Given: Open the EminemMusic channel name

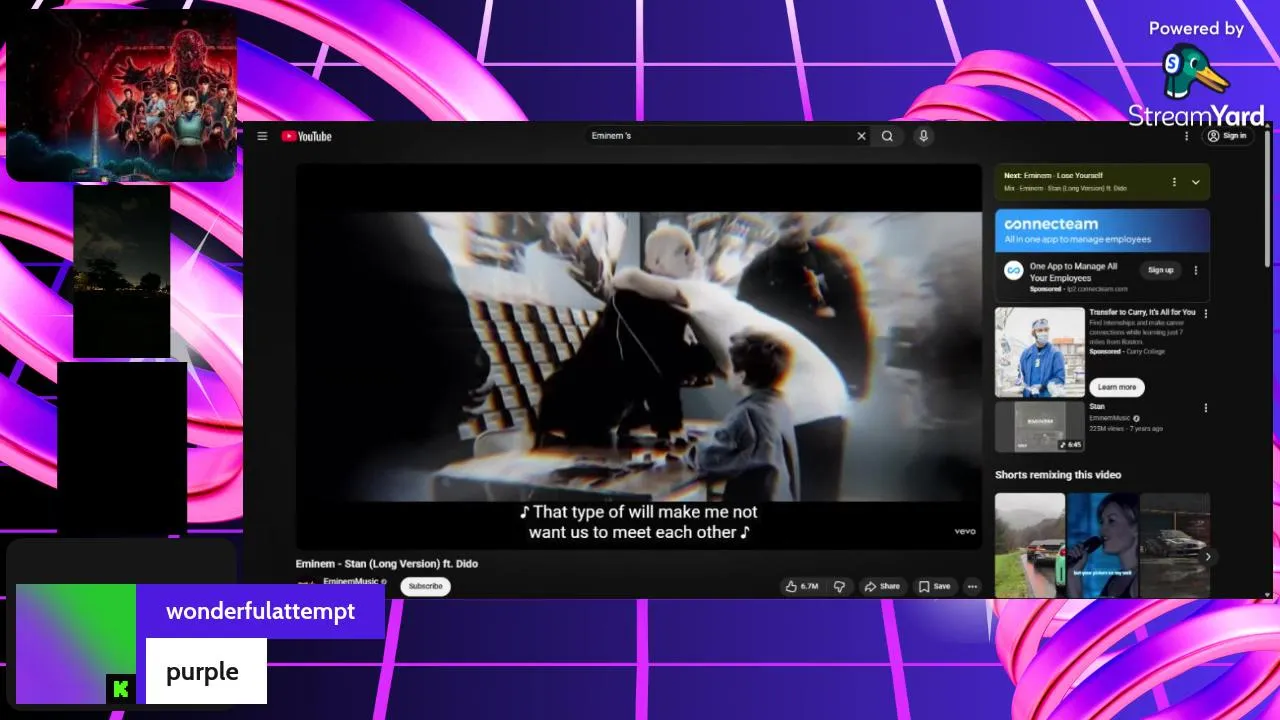Looking at the screenshot, I should click(x=351, y=581).
